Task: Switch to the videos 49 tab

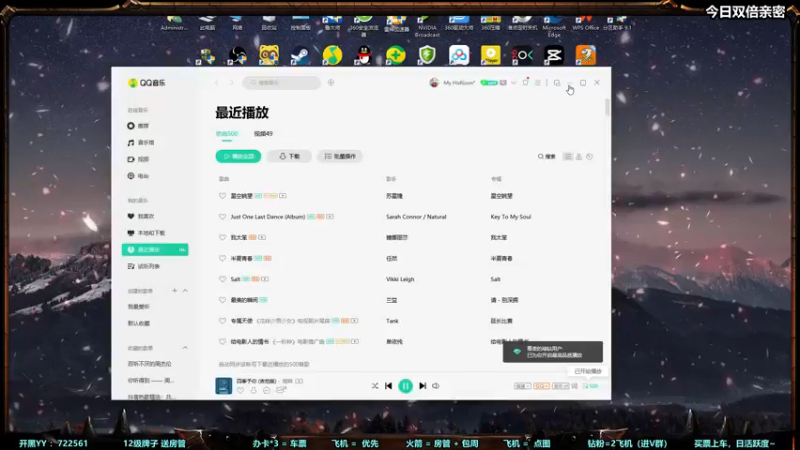Action: click(x=263, y=134)
